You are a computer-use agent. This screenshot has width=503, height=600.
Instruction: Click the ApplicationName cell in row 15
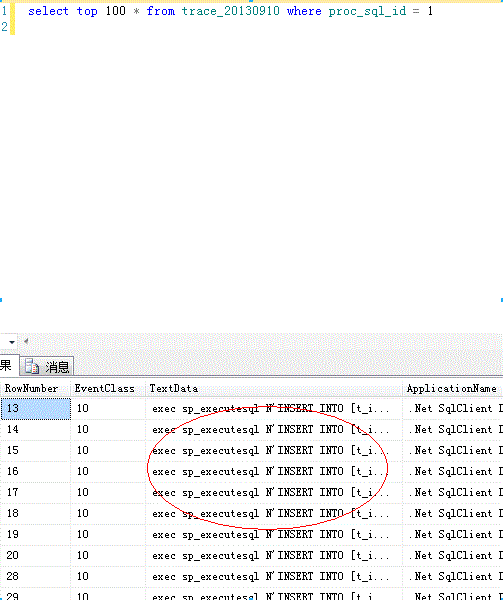point(453,451)
